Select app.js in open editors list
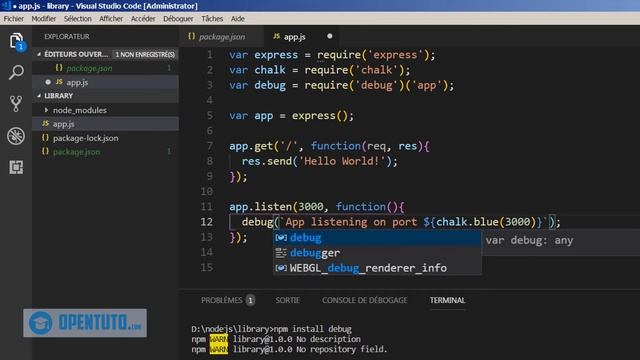640x360 pixels. (105, 82)
